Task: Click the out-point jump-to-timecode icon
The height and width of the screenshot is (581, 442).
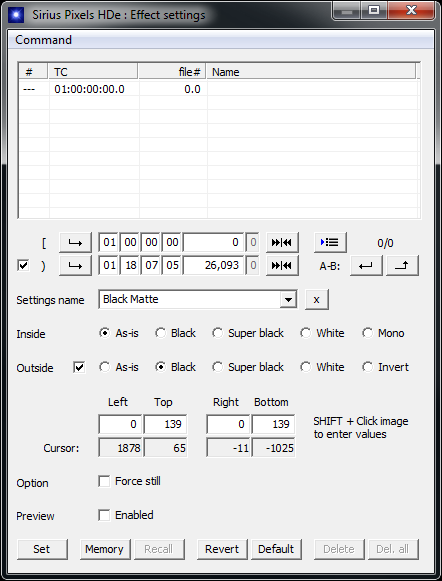Action: click(282, 266)
